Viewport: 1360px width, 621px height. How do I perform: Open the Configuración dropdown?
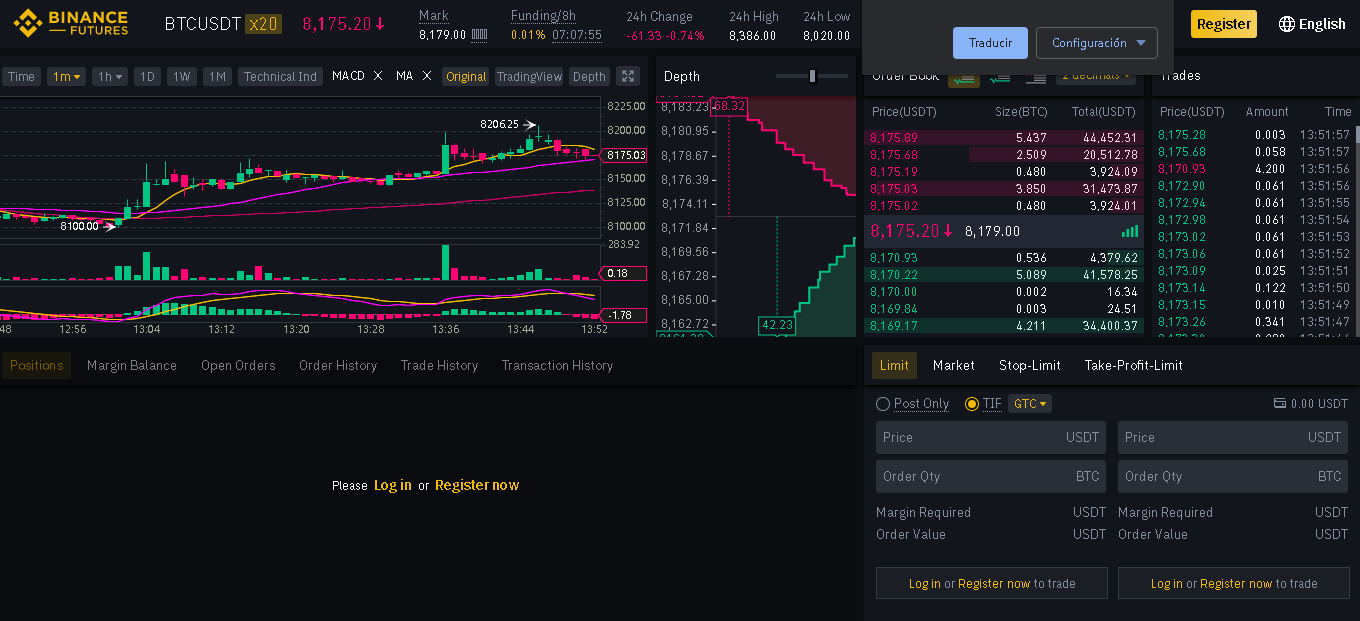pyautogui.click(x=1097, y=43)
